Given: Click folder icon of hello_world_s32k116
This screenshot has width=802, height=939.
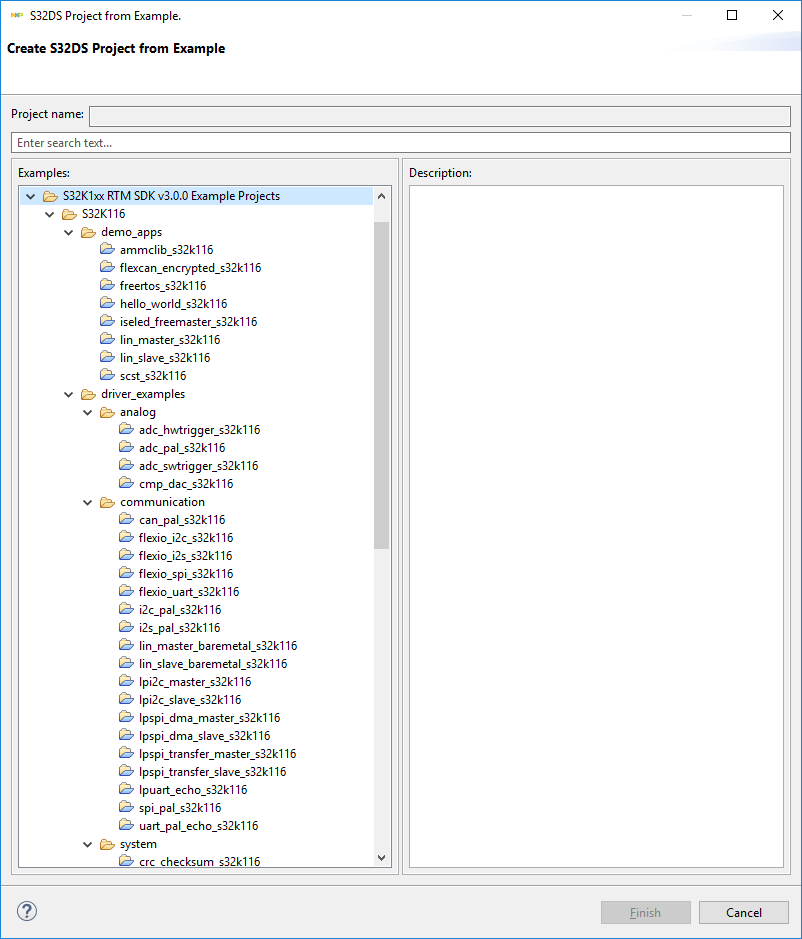Looking at the screenshot, I should click(x=107, y=303).
